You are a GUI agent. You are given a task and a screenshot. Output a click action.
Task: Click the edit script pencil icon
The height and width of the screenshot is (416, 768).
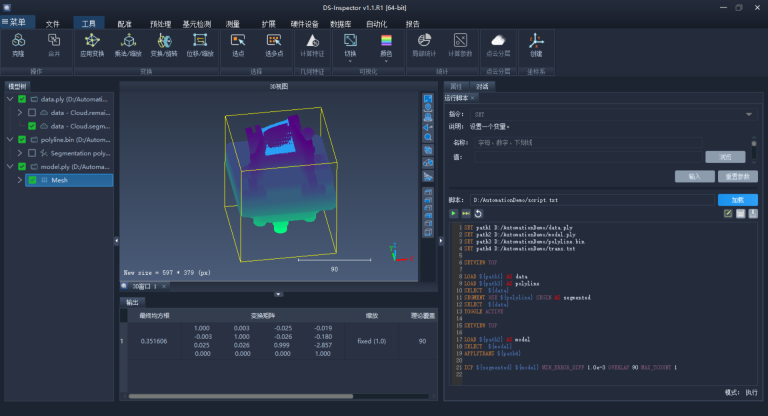pyautogui.click(x=728, y=214)
